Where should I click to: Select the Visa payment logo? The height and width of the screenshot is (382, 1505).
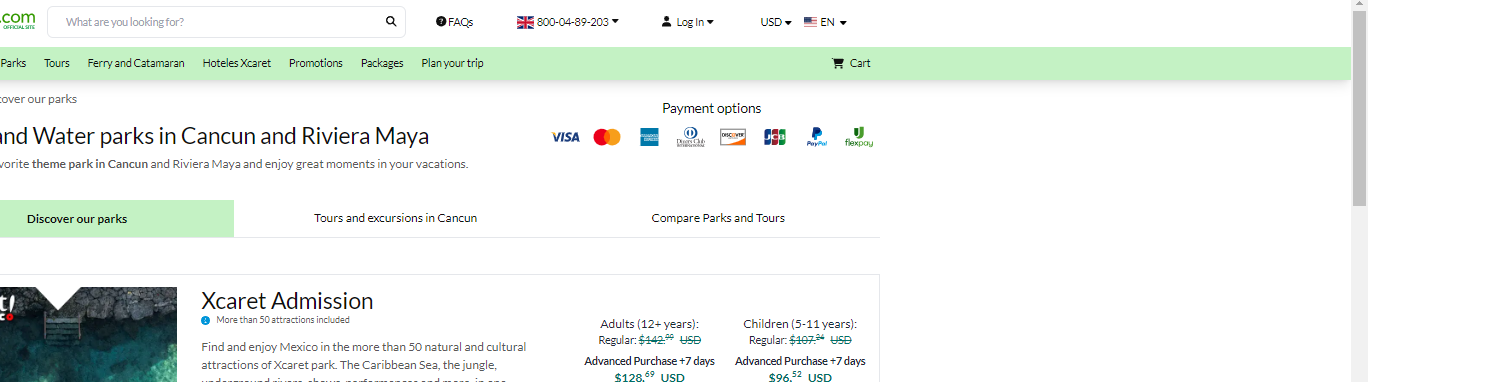565,137
